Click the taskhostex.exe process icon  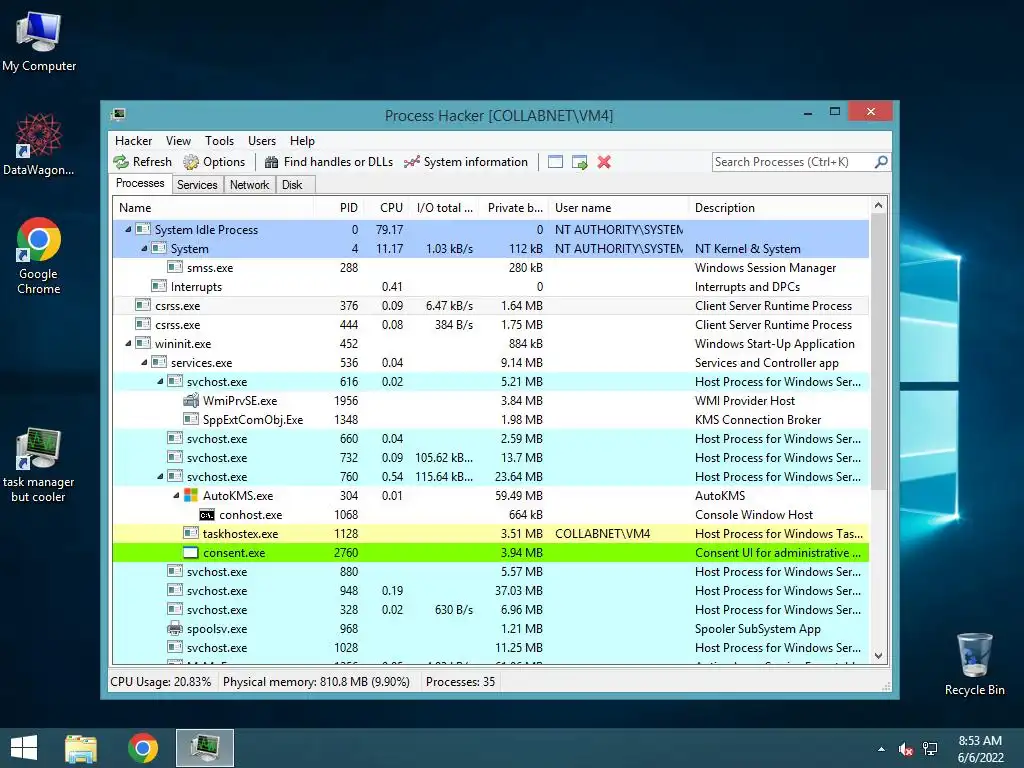tap(191, 534)
